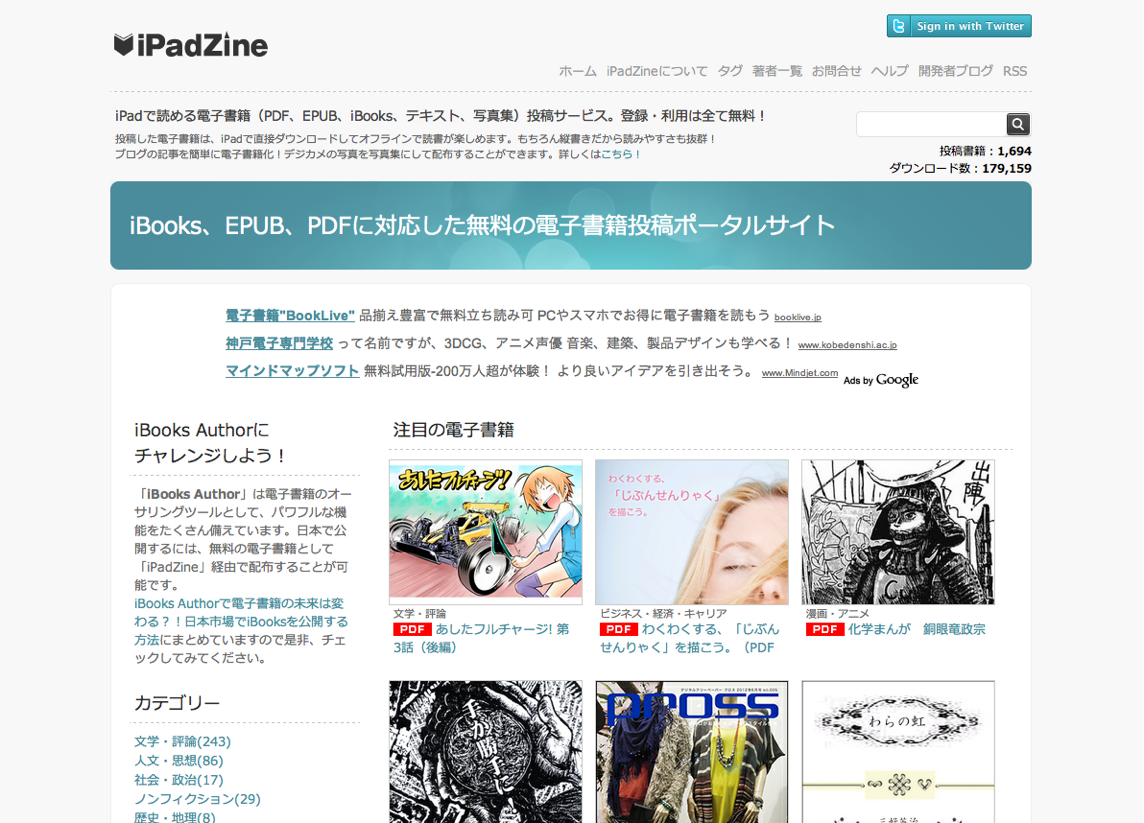Click the カテゴリー heading
Viewport: 1144px width, 823px height.
(177, 703)
